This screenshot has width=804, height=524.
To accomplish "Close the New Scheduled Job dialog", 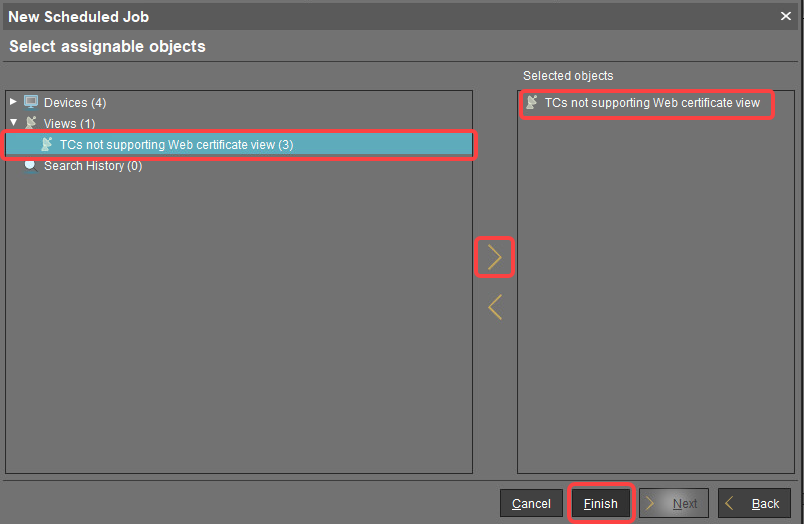I will 786,16.
